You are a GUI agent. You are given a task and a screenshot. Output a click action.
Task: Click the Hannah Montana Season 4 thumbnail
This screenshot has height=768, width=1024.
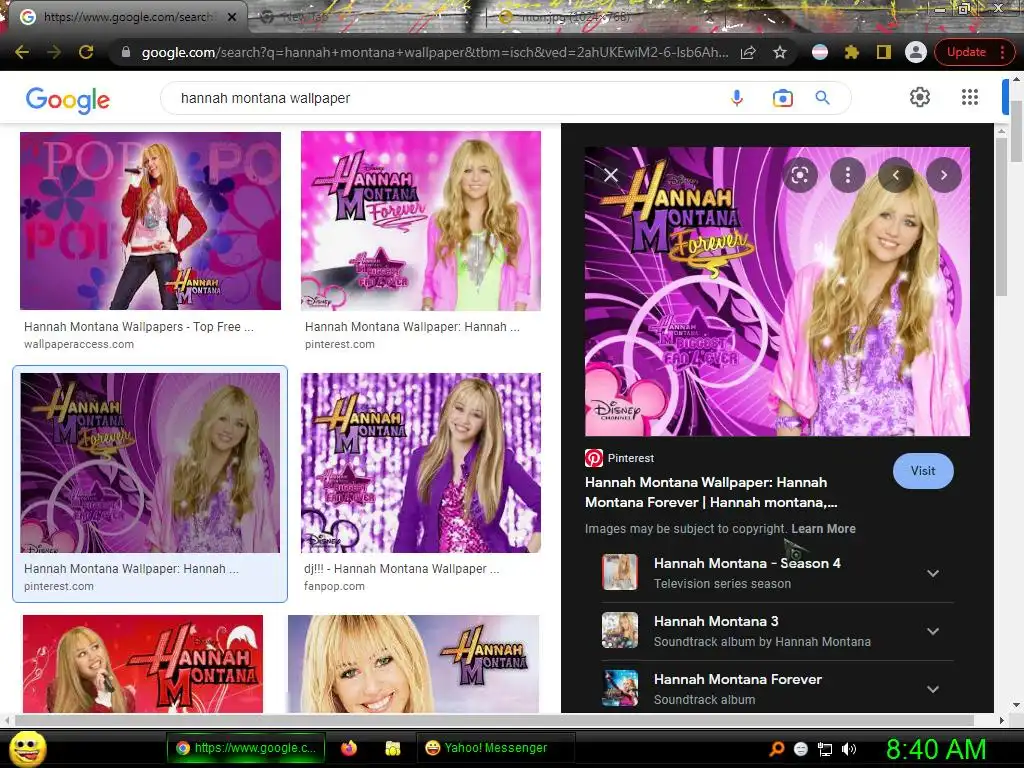pyautogui.click(x=619, y=572)
